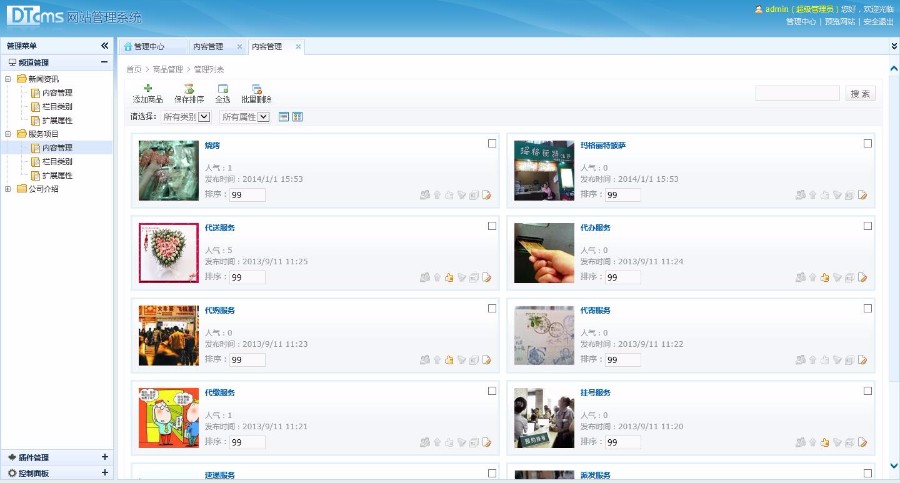This screenshot has width=900, height=483.
Task: Click the 批量删除 batch delete icon
Action: pos(257,88)
